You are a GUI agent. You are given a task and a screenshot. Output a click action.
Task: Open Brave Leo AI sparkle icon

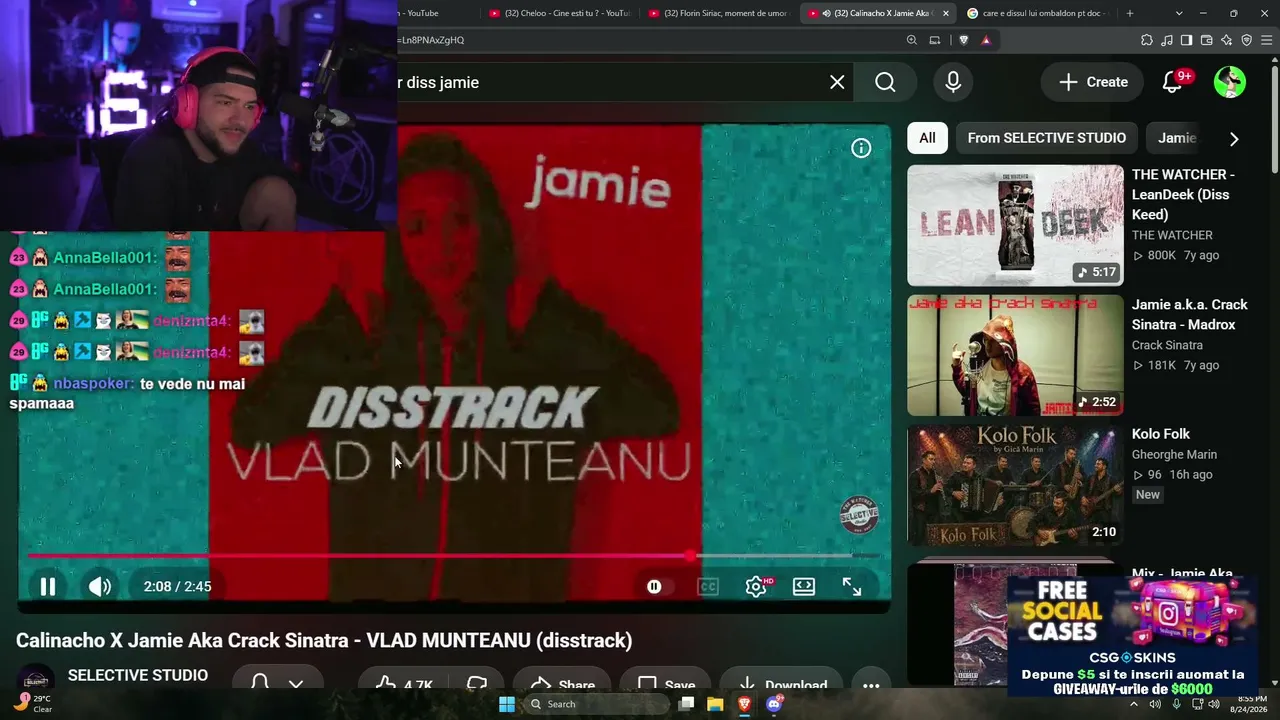(1227, 40)
